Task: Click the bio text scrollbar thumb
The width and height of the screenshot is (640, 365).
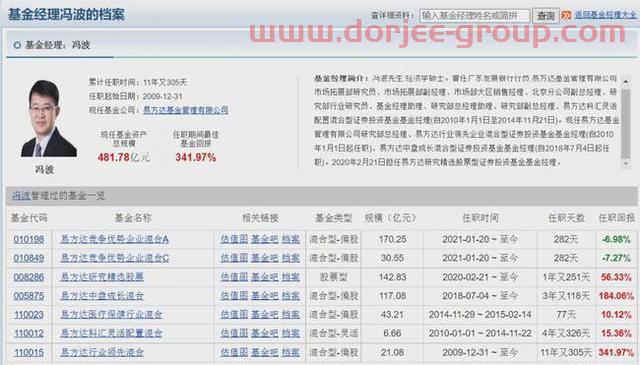Action: (625, 124)
